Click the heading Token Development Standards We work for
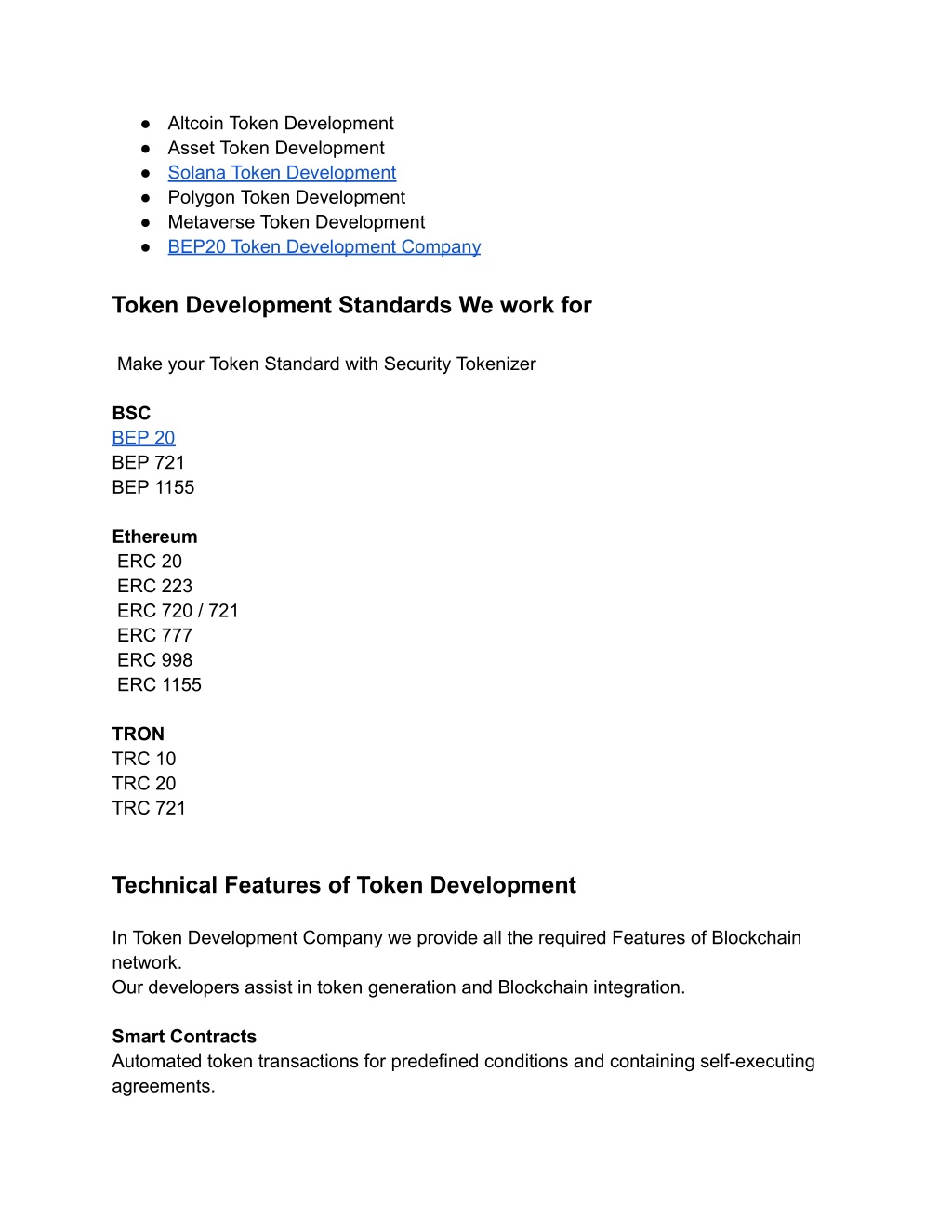Viewport: 952px width, 1232px height. (x=351, y=305)
